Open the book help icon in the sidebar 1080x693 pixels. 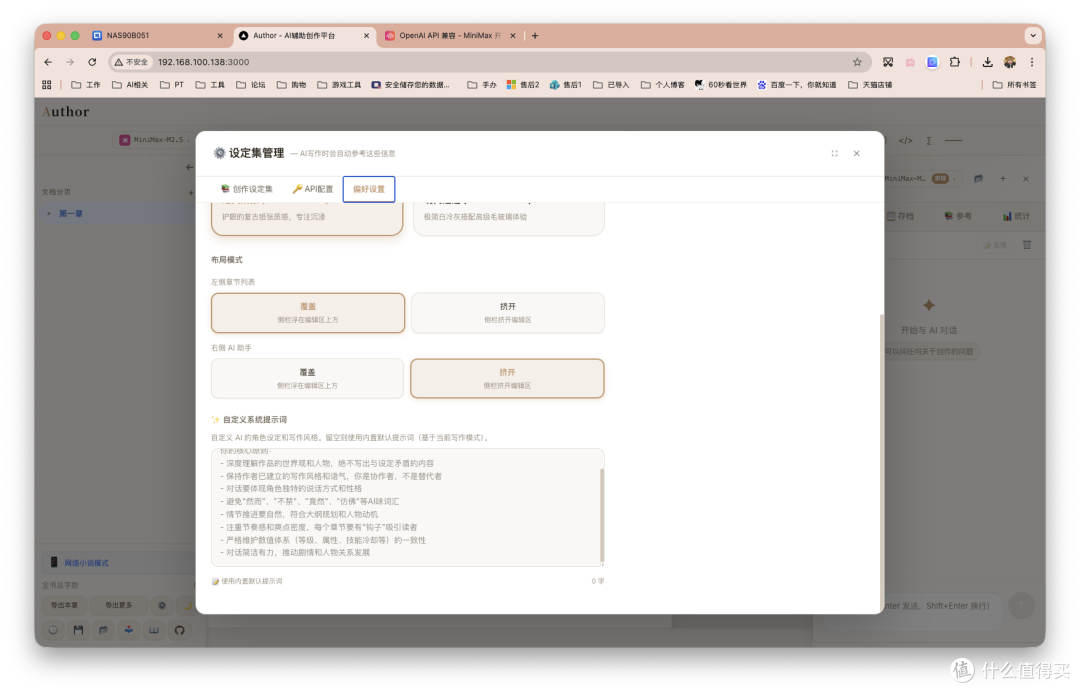click(154, 630)
